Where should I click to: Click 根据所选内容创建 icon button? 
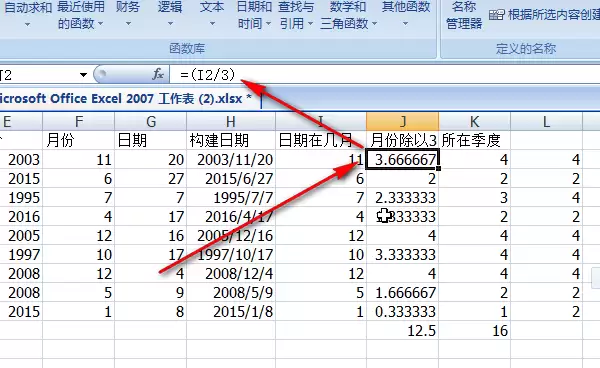click(497, 15)
